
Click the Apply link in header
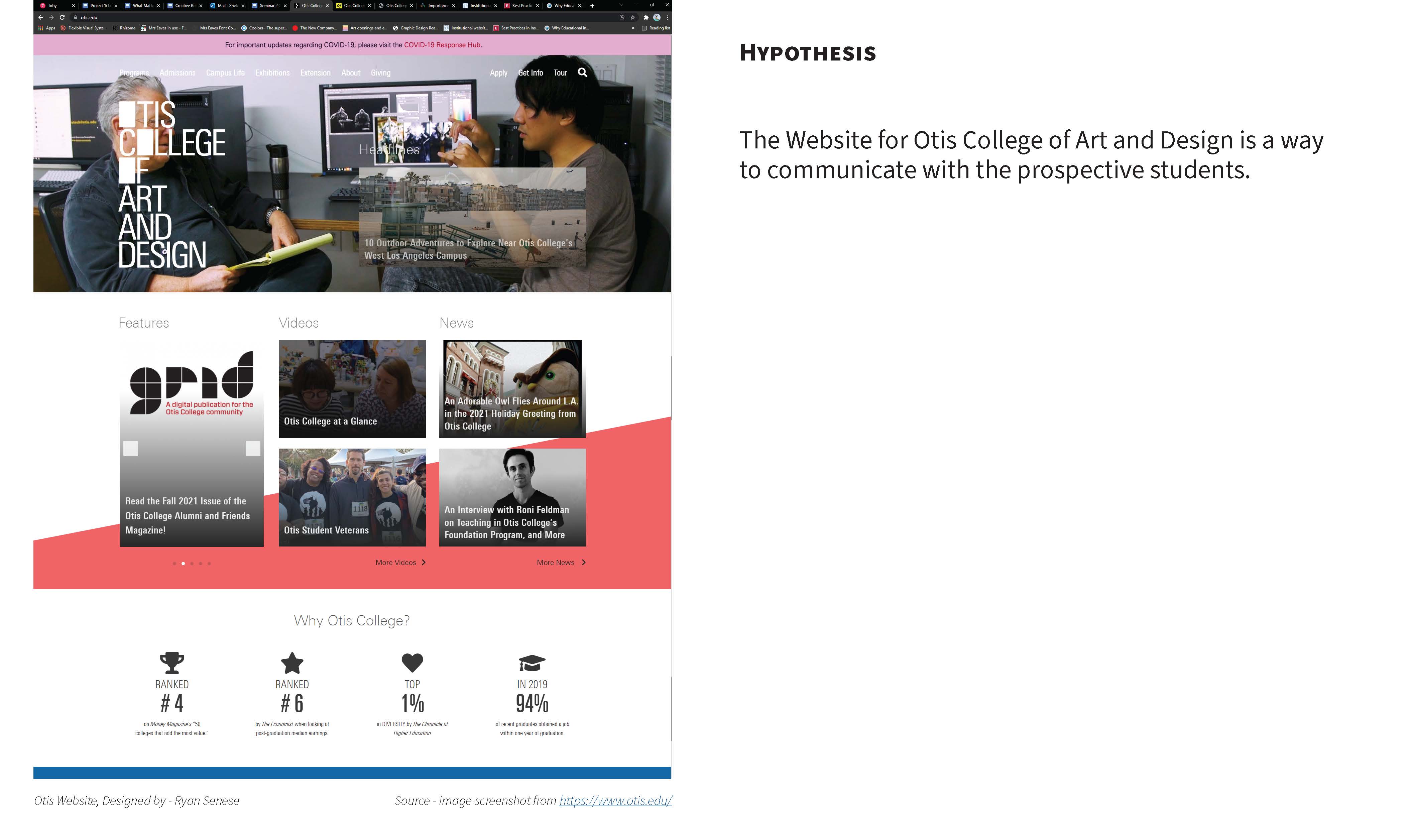pyautogui.click(x=498, y=73)
